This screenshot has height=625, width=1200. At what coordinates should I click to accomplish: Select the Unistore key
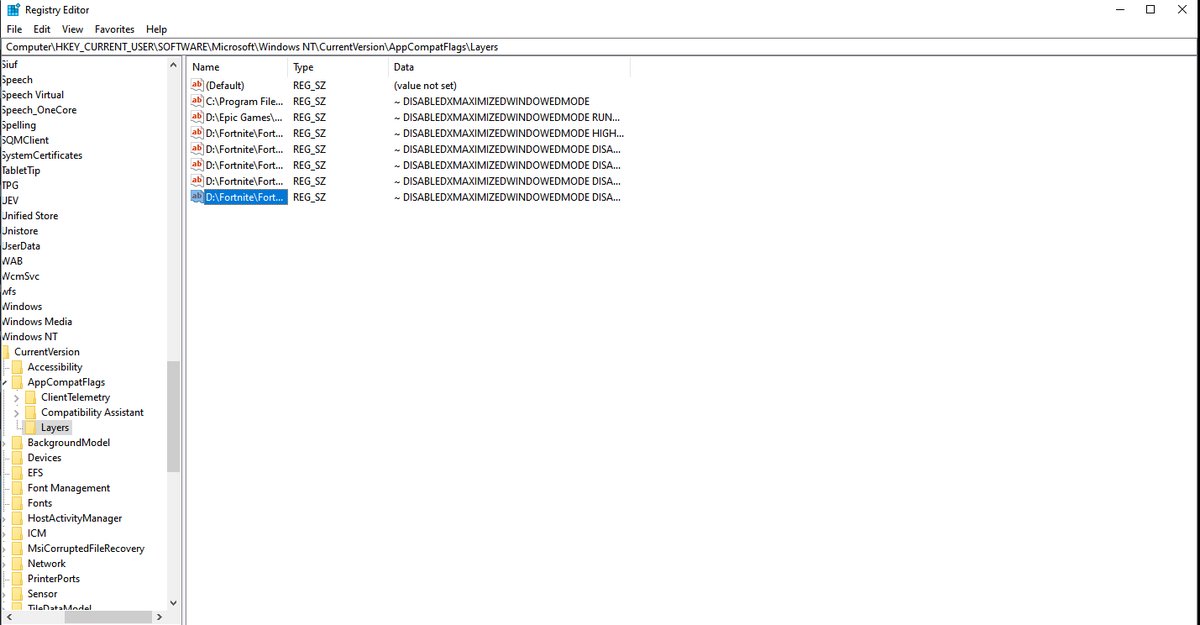(20, 231)
